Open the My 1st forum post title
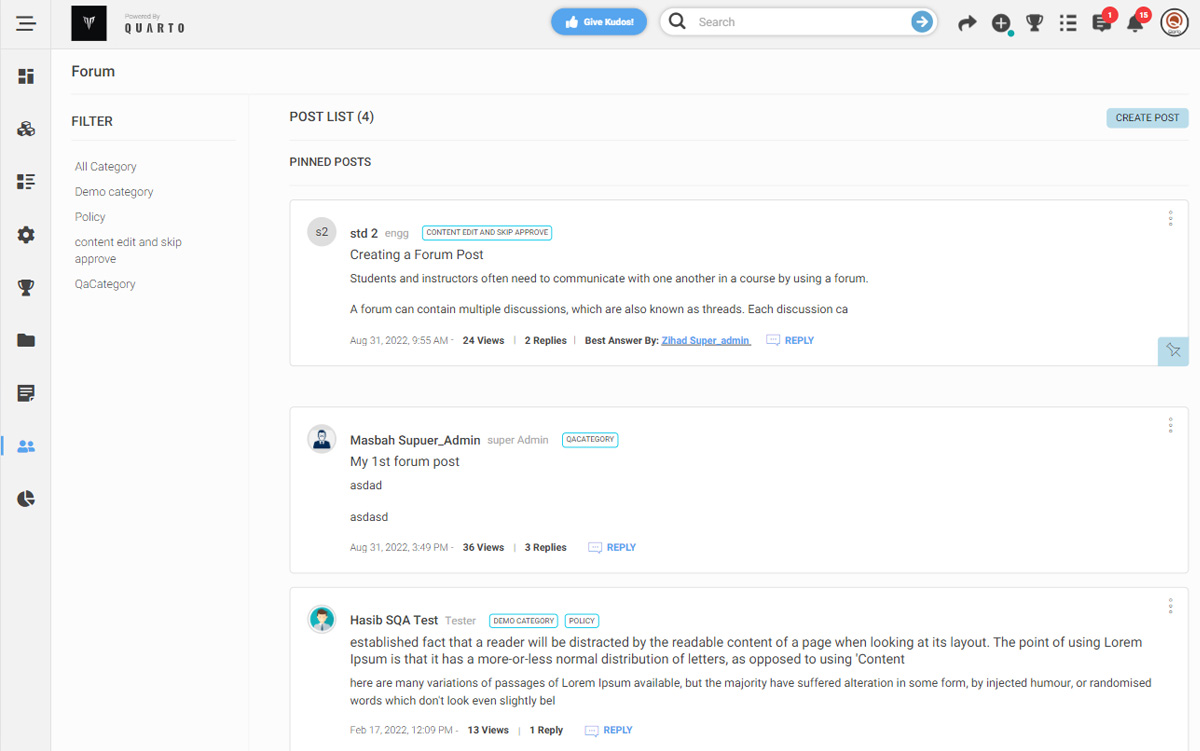 (405, 462)
